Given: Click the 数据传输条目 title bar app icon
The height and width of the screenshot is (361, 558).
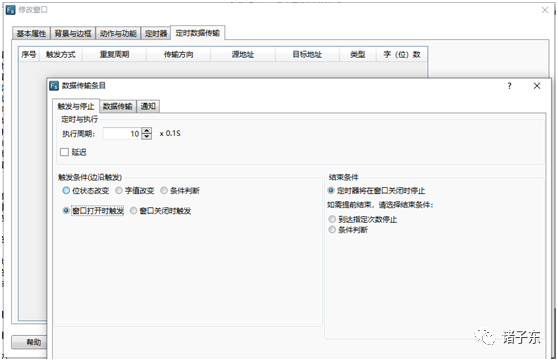Looking at the screenshot, I should coord(54,85).
